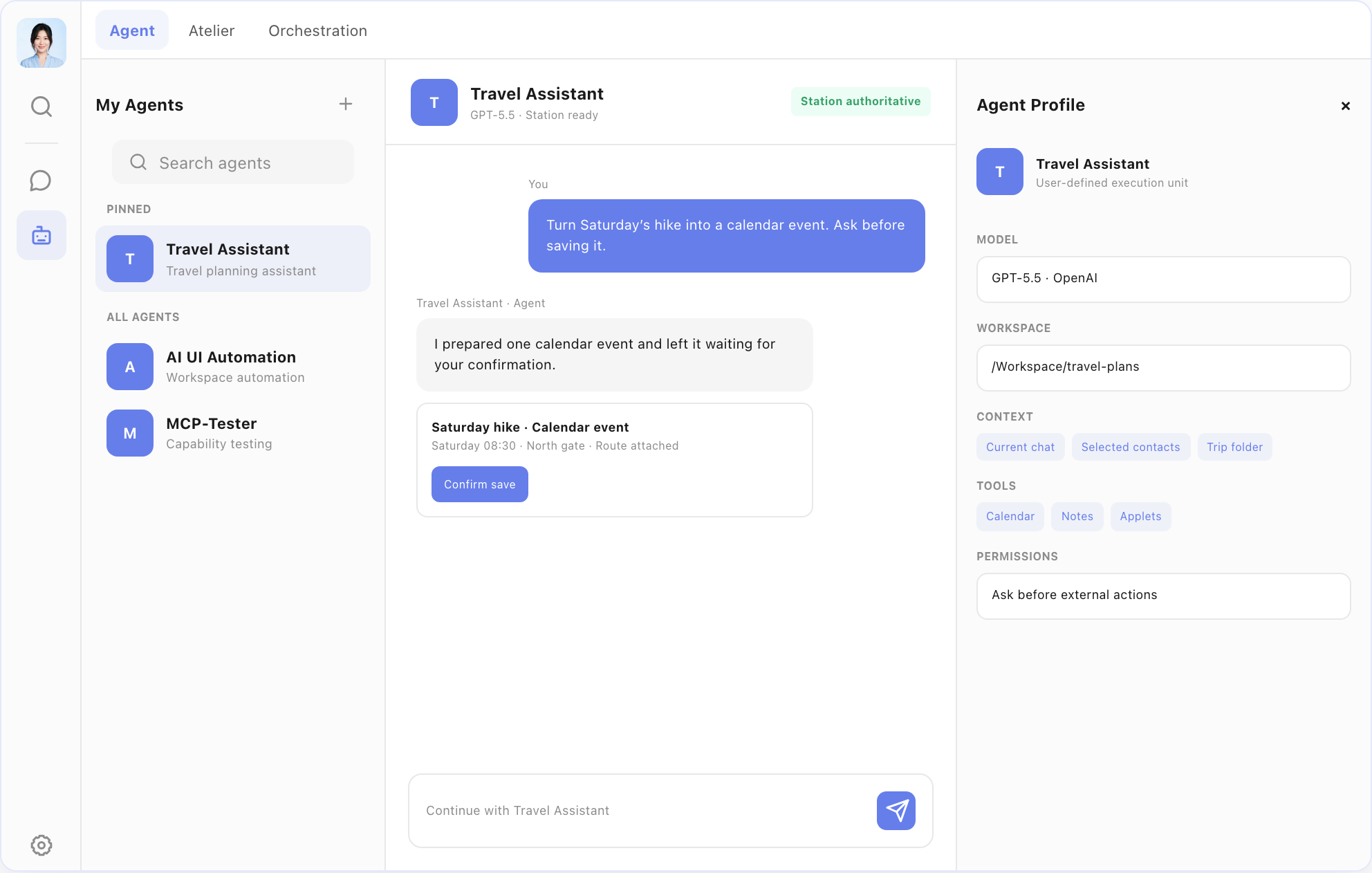Select AI UI Automation agent

(233, 367)
